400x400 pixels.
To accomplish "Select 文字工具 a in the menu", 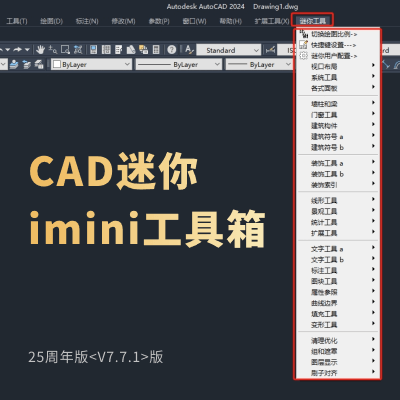I will pos(337,249).
